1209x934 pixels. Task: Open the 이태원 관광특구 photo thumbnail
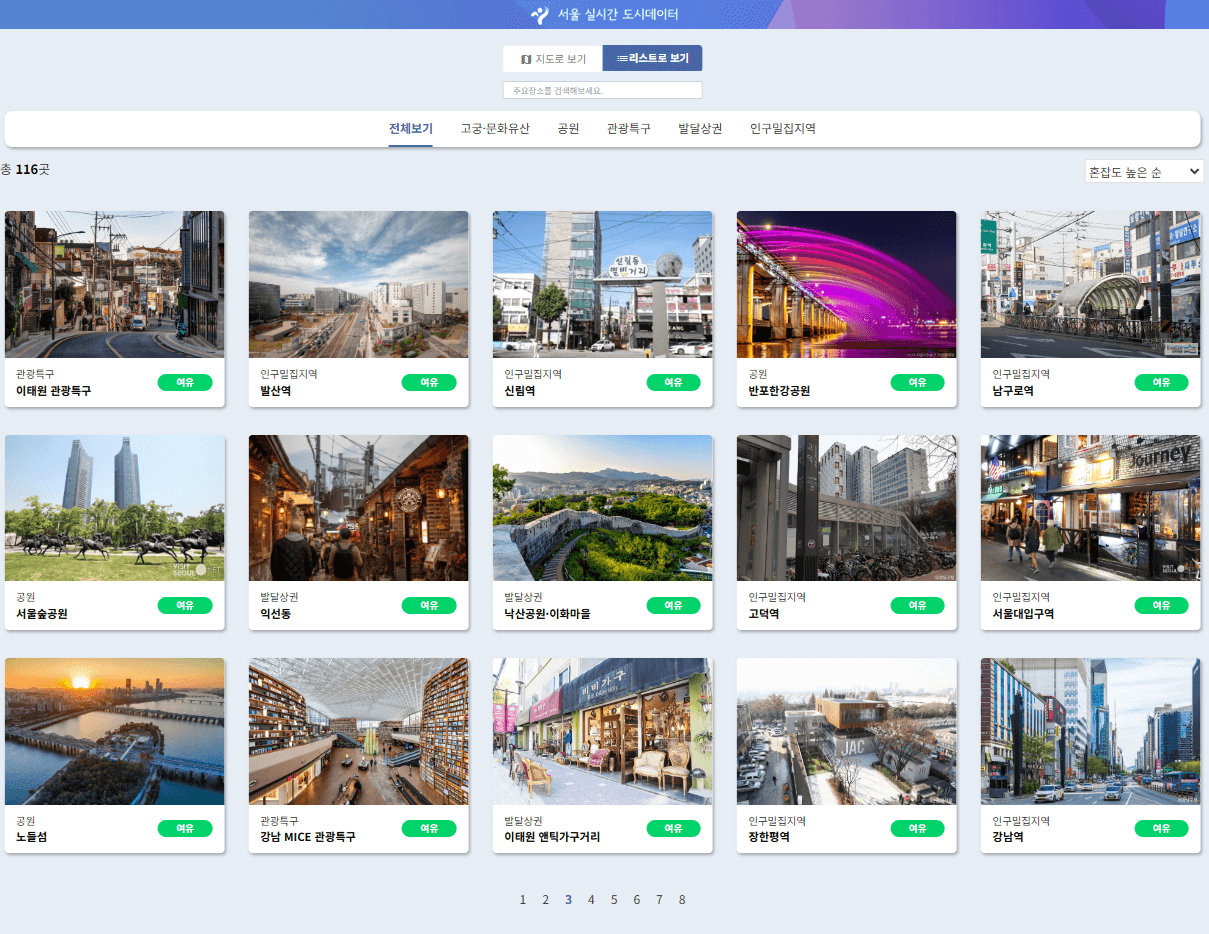[x=115, y=284]
